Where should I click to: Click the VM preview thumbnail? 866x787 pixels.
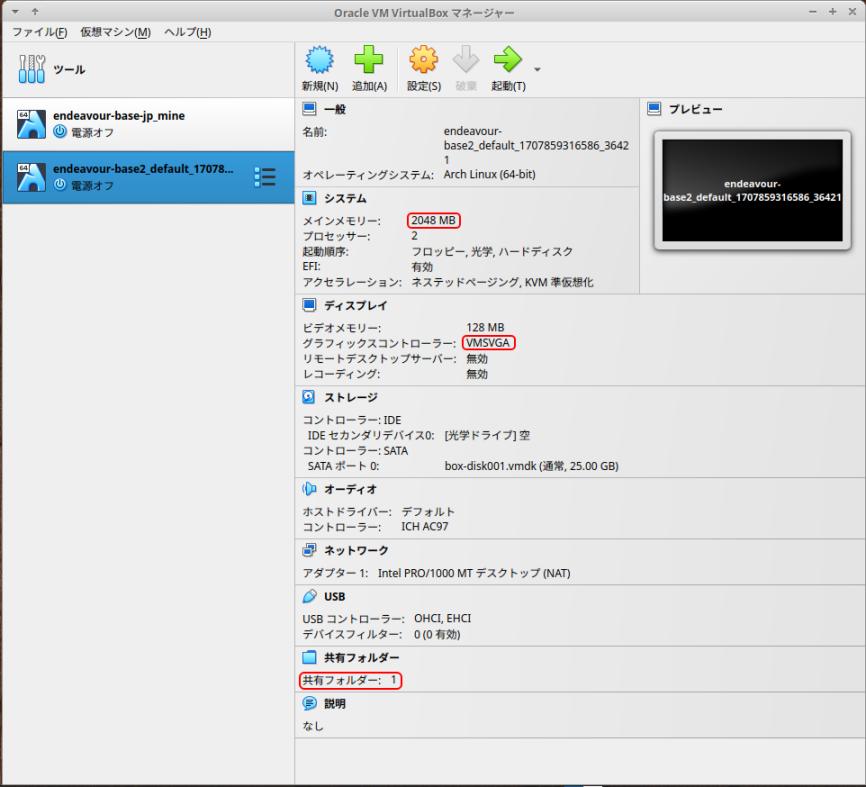pyautogui.click(x=752, y=190)
